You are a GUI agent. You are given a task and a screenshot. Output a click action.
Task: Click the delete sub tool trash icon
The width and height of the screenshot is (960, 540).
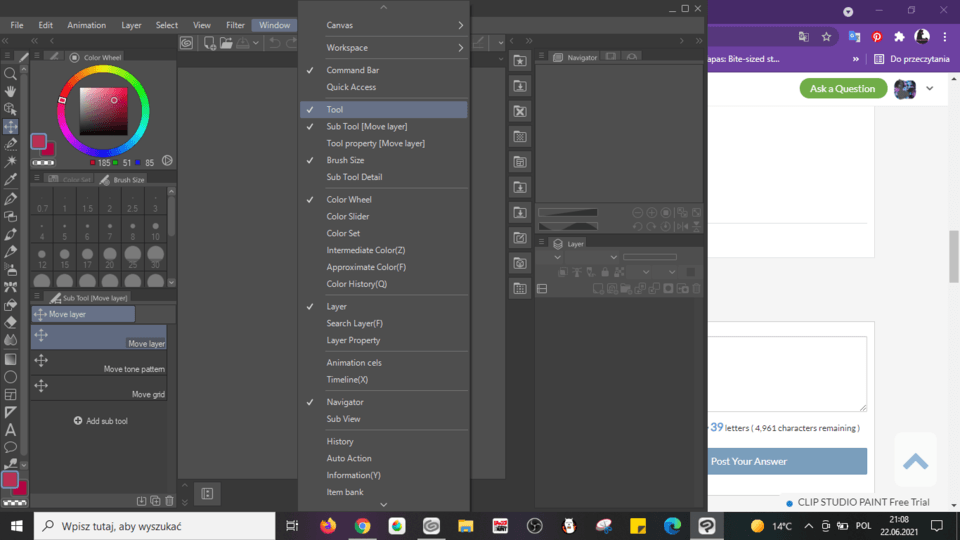[x=170, y=501]
